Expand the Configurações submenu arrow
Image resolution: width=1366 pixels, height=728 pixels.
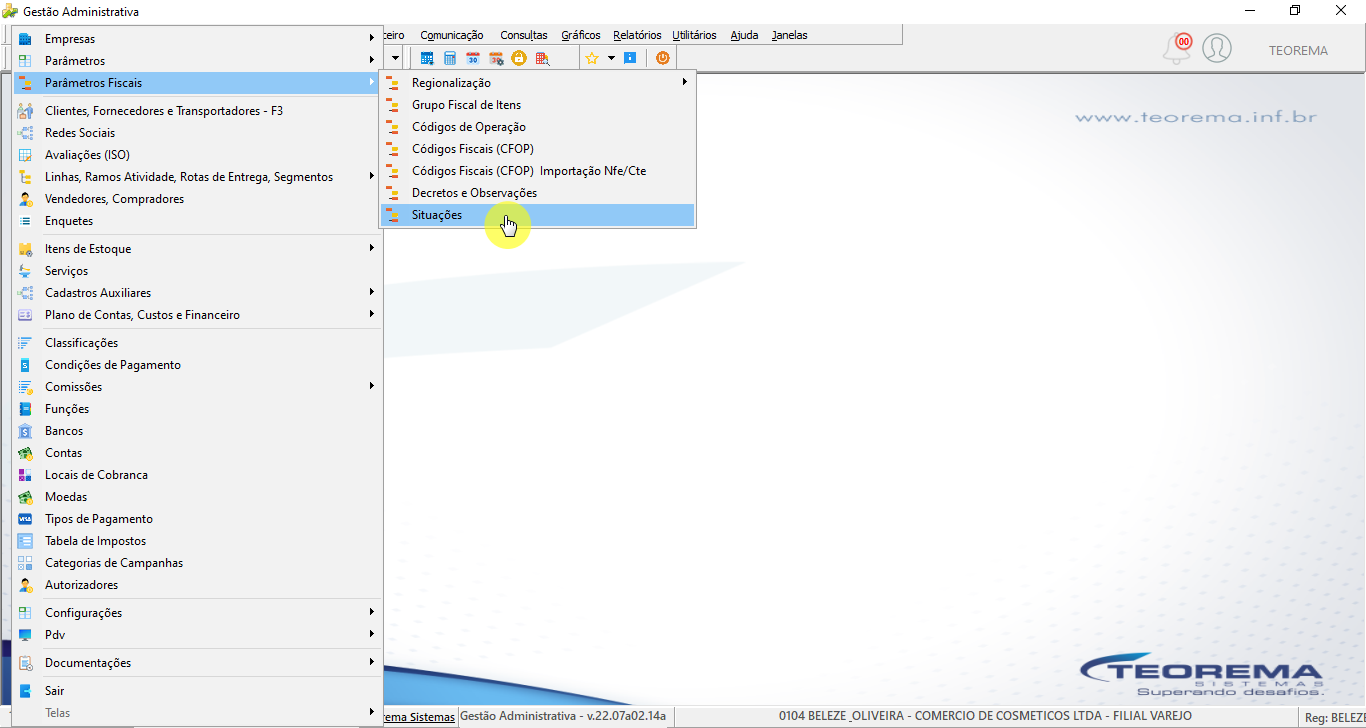click(371, 612)
